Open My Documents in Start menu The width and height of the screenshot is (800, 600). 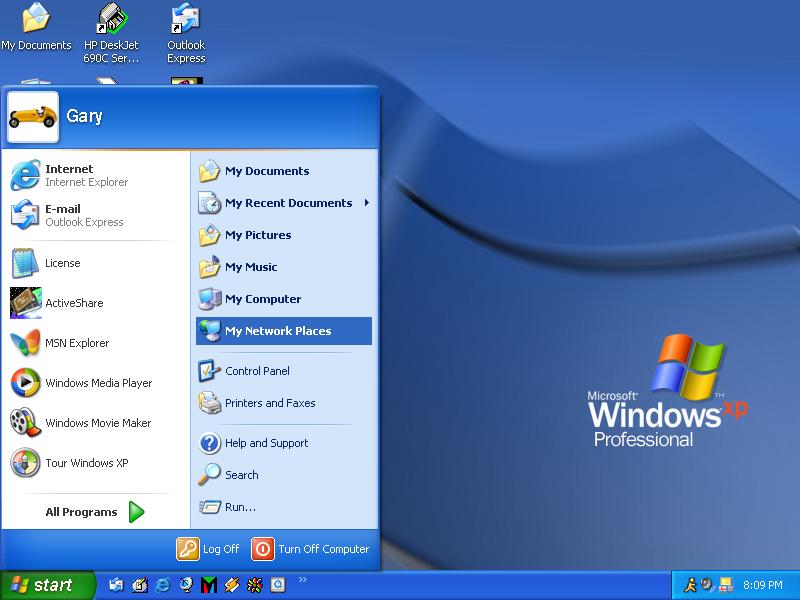[284, 171]
